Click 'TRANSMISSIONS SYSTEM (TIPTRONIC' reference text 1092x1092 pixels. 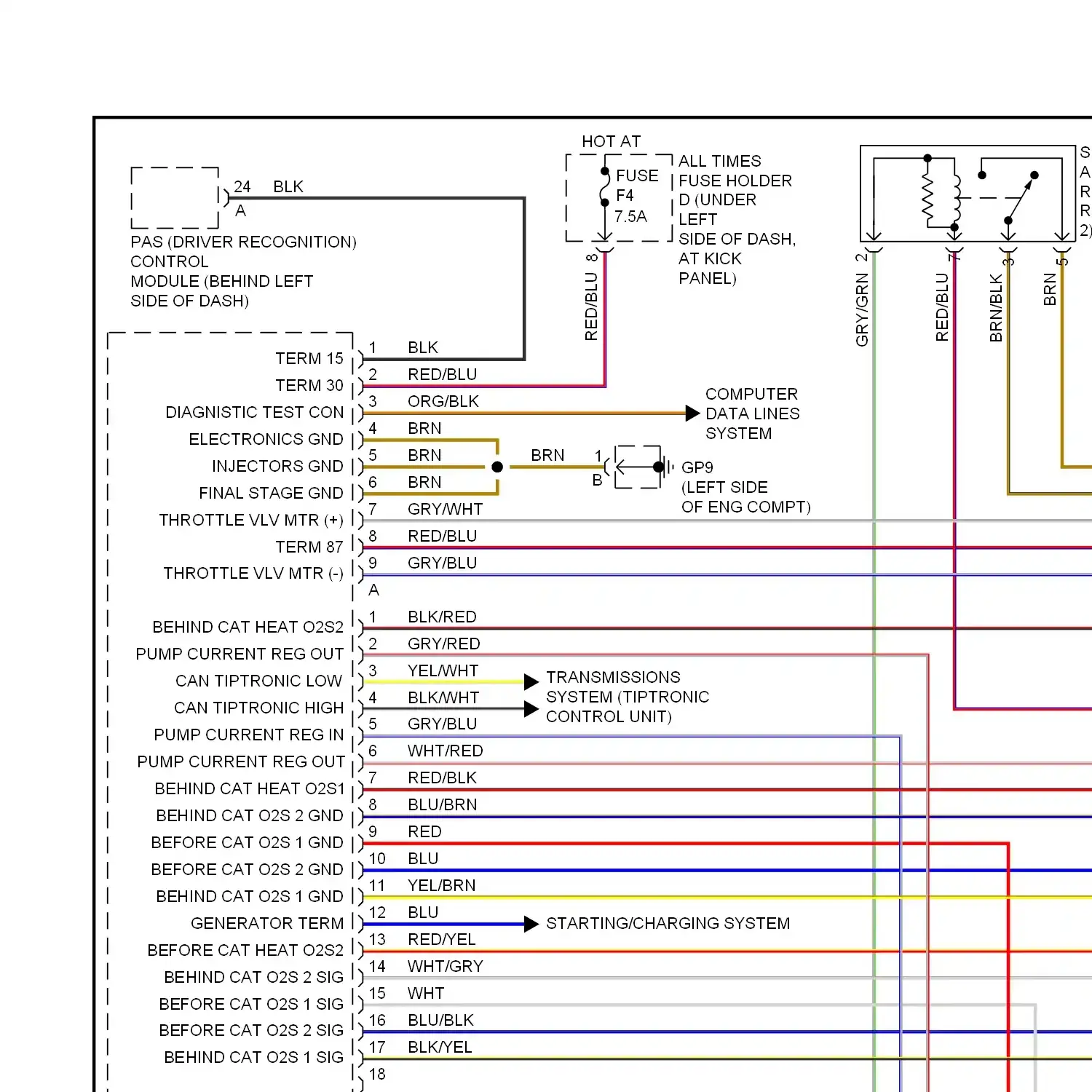pyautogui.click(x=628, y=687)
